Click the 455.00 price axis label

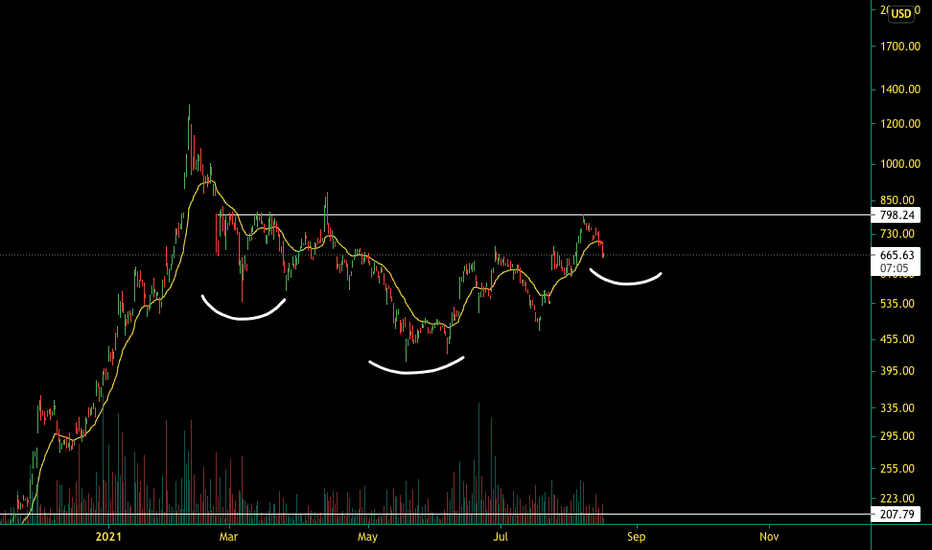pyautogui.click(x=897, y=340)
